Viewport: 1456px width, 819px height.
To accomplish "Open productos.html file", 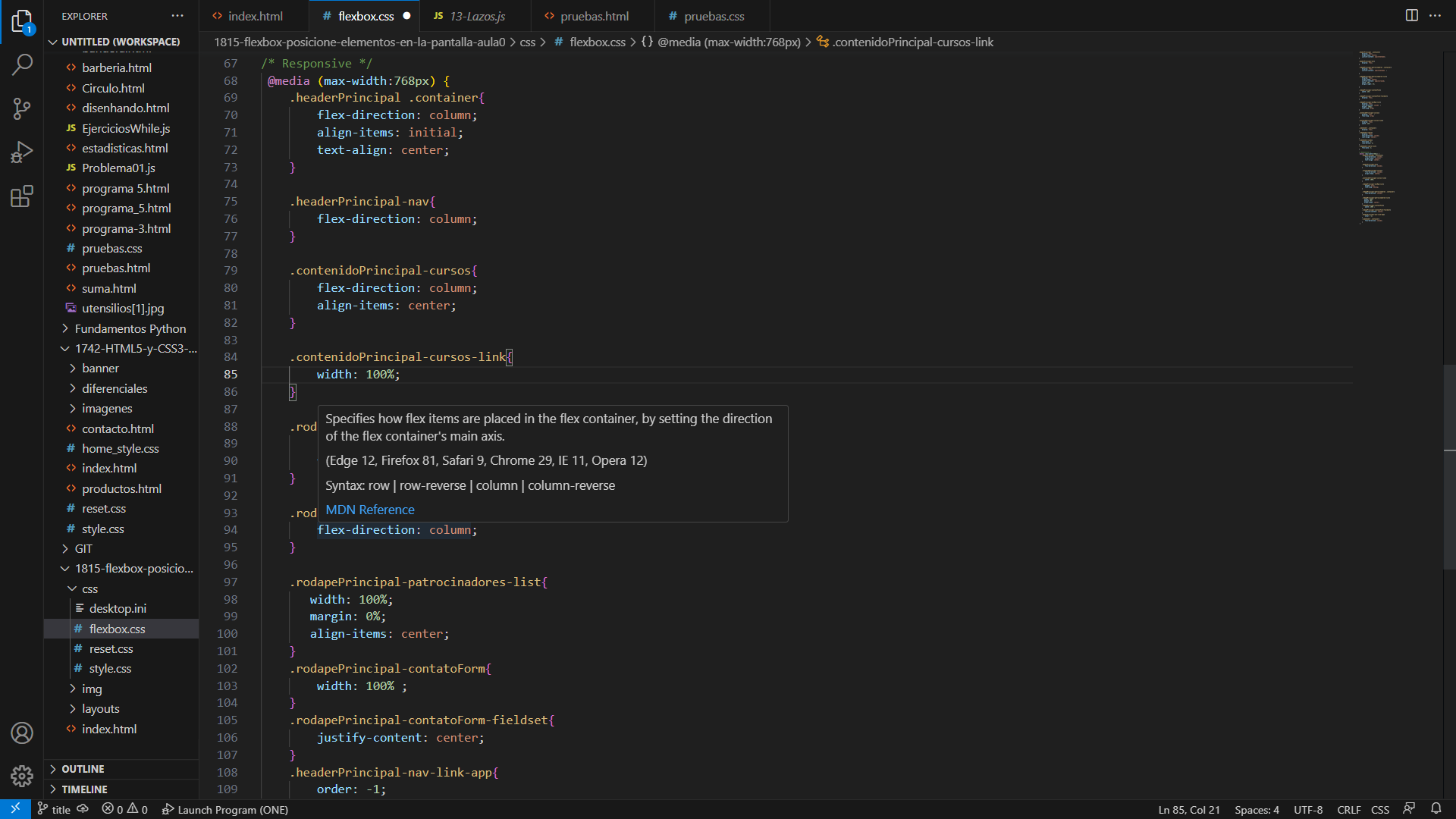I will tap(121, 488).
